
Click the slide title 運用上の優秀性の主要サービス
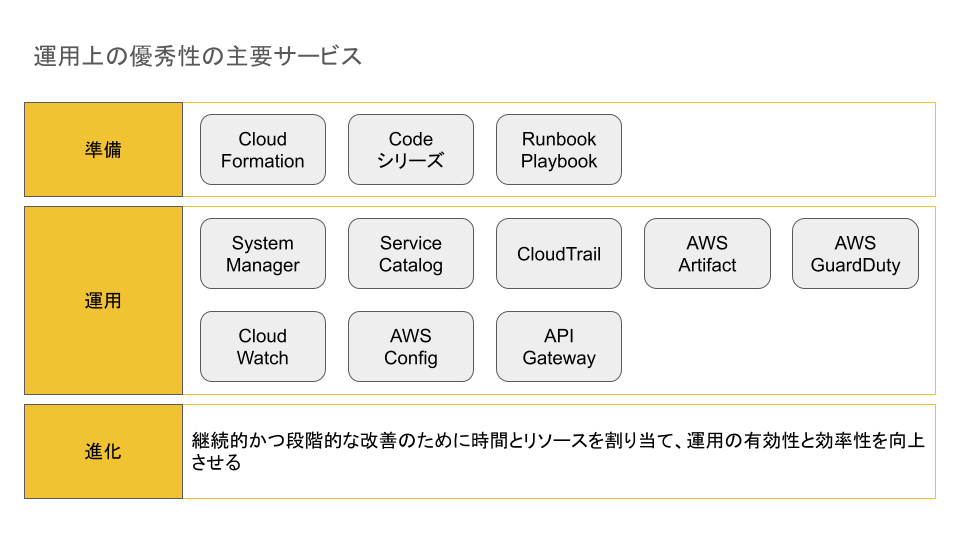click(x=198, y=56)
